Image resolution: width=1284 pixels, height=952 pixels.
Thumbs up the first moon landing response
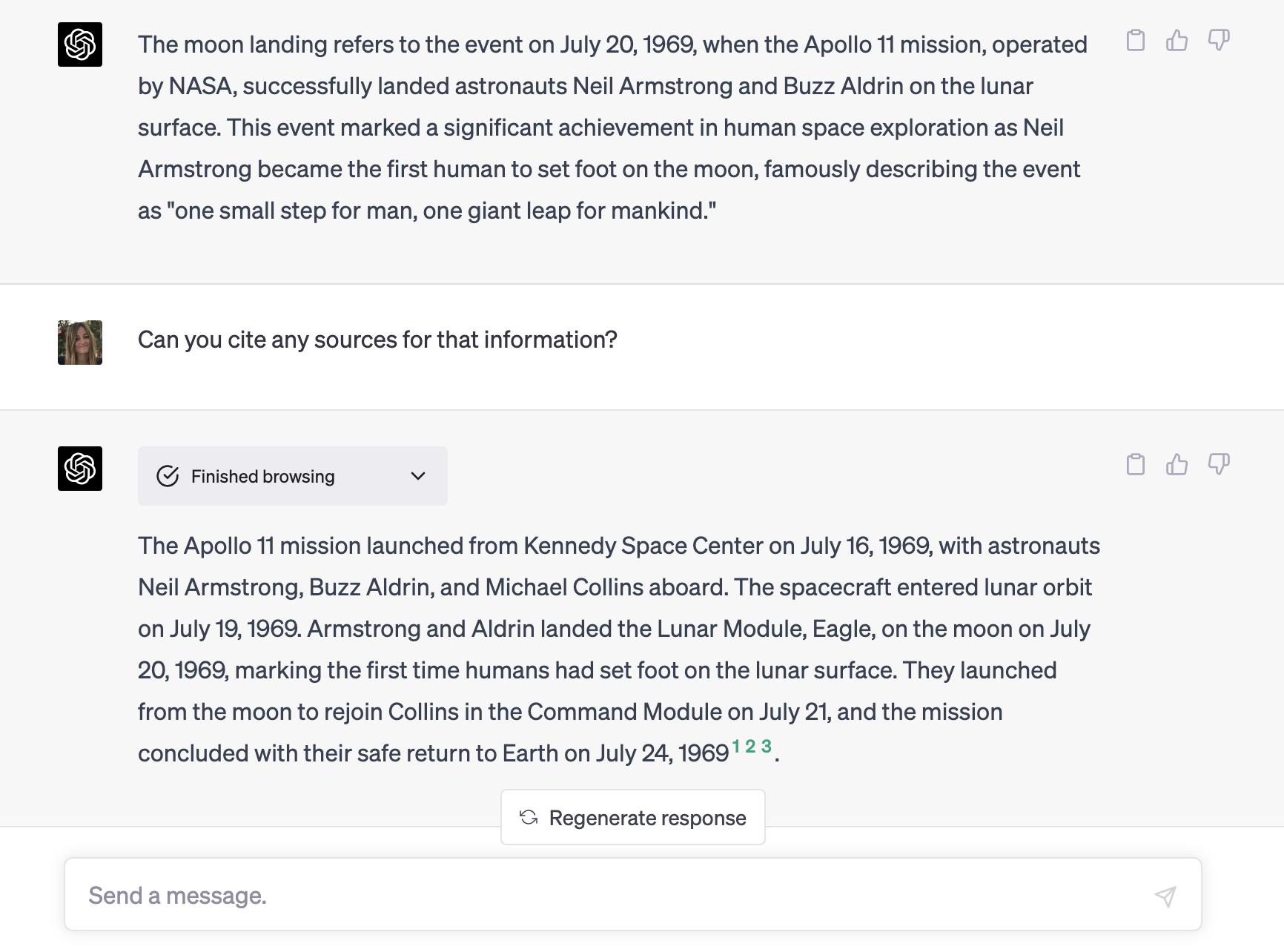coord(1177,40)
